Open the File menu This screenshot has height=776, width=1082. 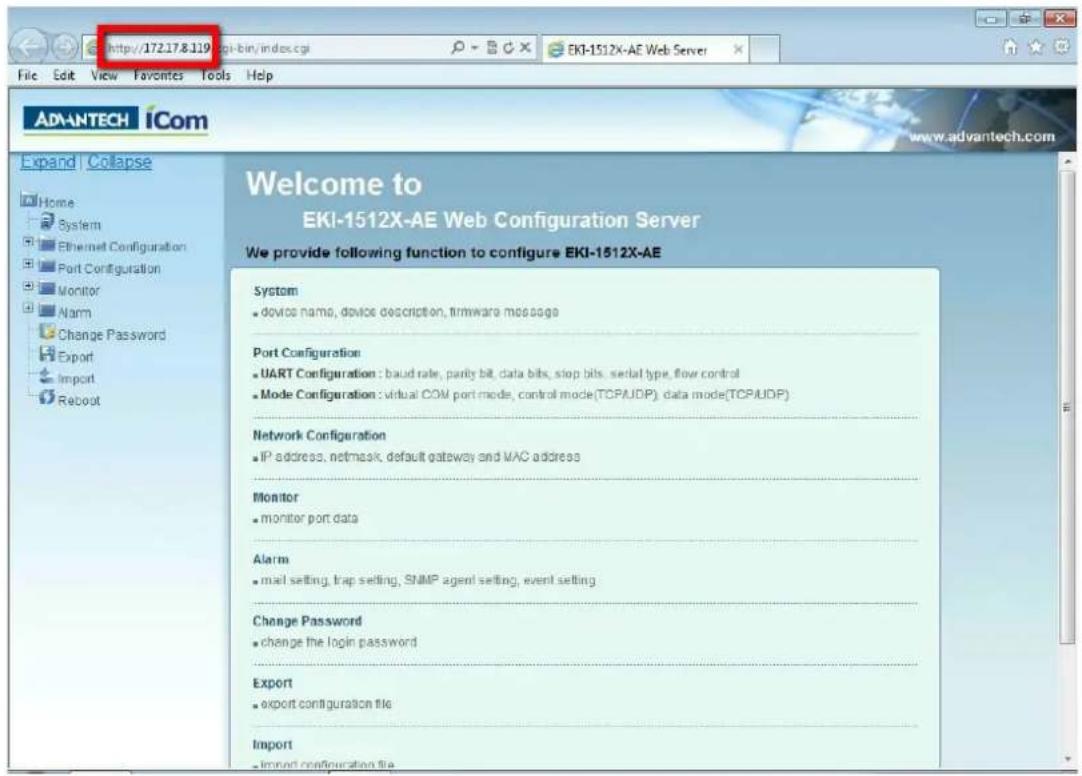(x=28, y=75)
